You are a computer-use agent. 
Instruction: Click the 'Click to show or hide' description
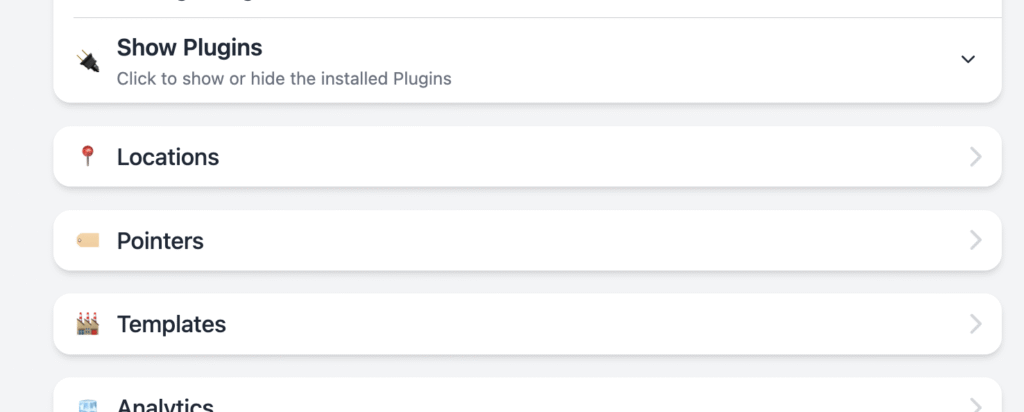[x=284, y=79]
